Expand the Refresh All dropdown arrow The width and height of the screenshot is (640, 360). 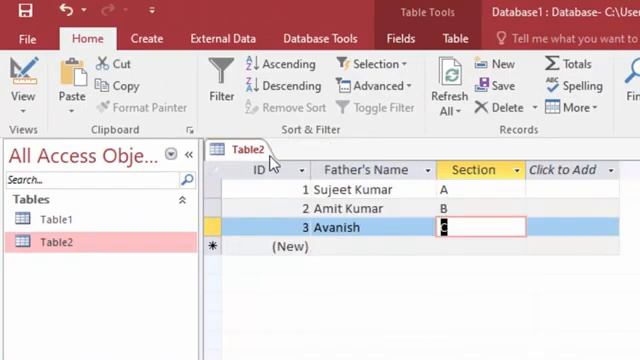pos(458,111)
